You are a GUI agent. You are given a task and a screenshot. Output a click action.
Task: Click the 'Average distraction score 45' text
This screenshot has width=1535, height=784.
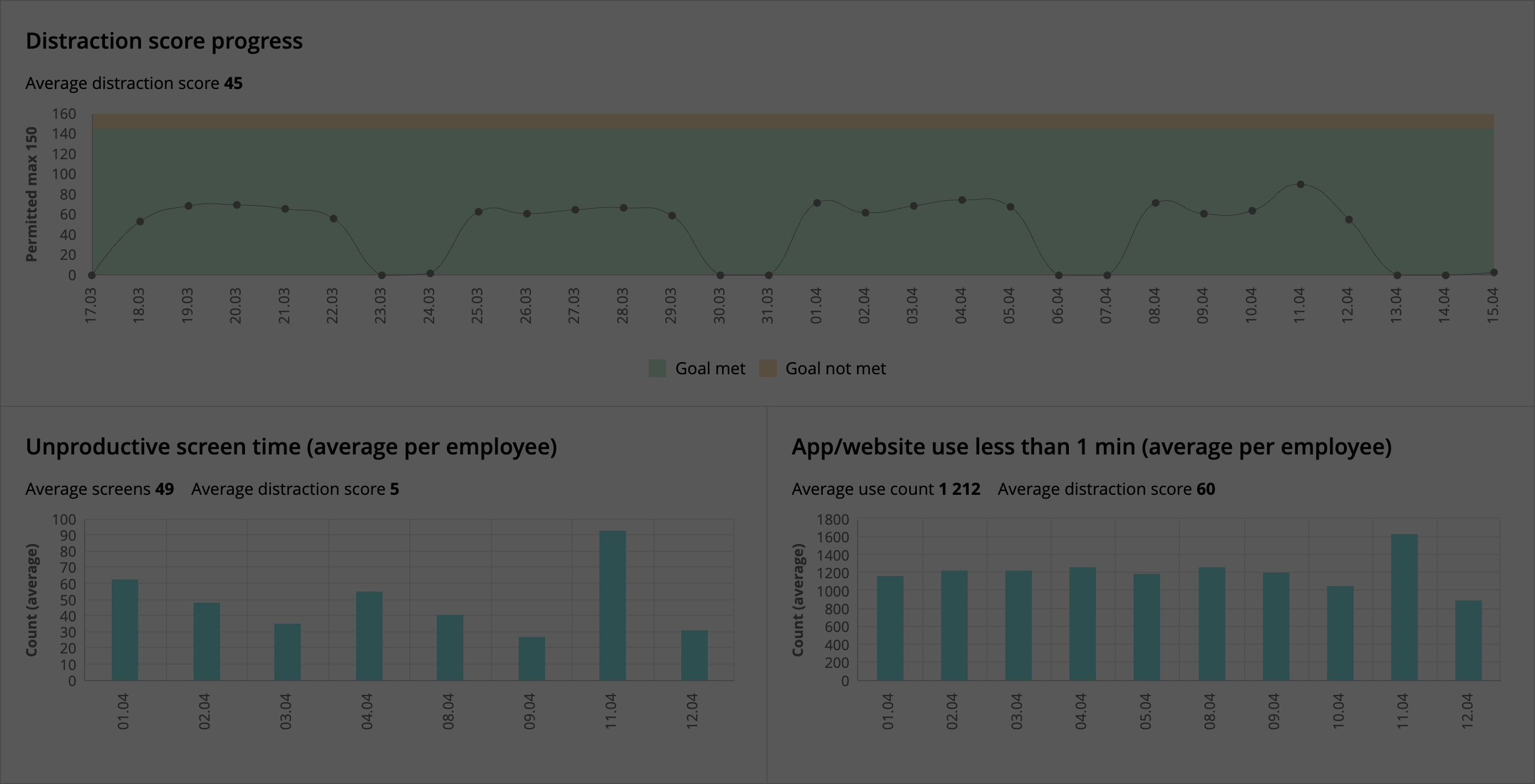pyautogui.click(x=134, y=83)
